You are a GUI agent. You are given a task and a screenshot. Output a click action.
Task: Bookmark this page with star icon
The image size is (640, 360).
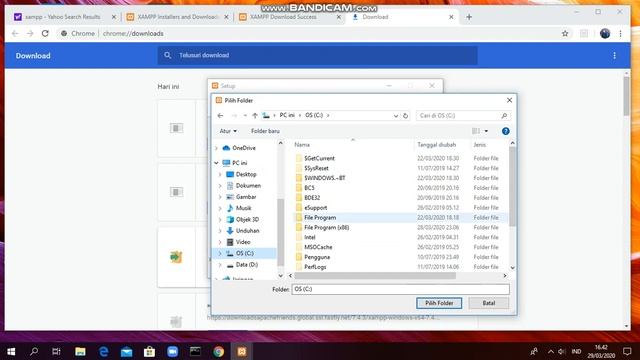(x=565, y=33)
